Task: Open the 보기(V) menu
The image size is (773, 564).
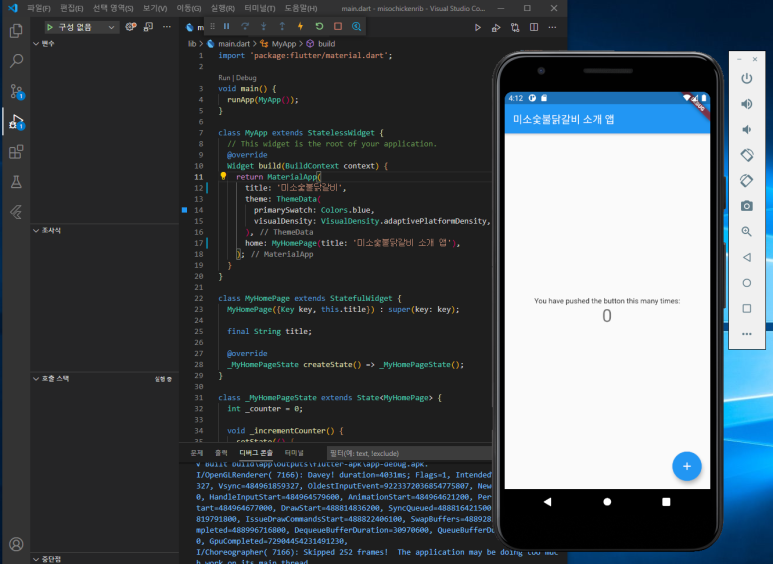Action: click(x=155, y=8)
